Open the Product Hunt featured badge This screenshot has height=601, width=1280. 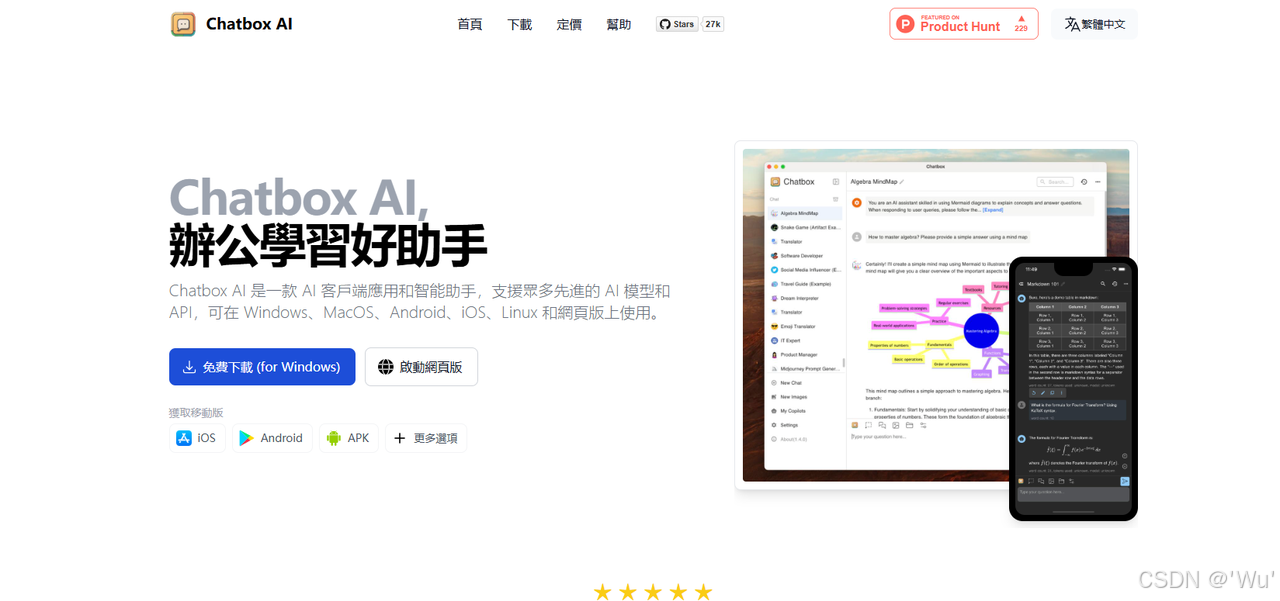point(964,24)
